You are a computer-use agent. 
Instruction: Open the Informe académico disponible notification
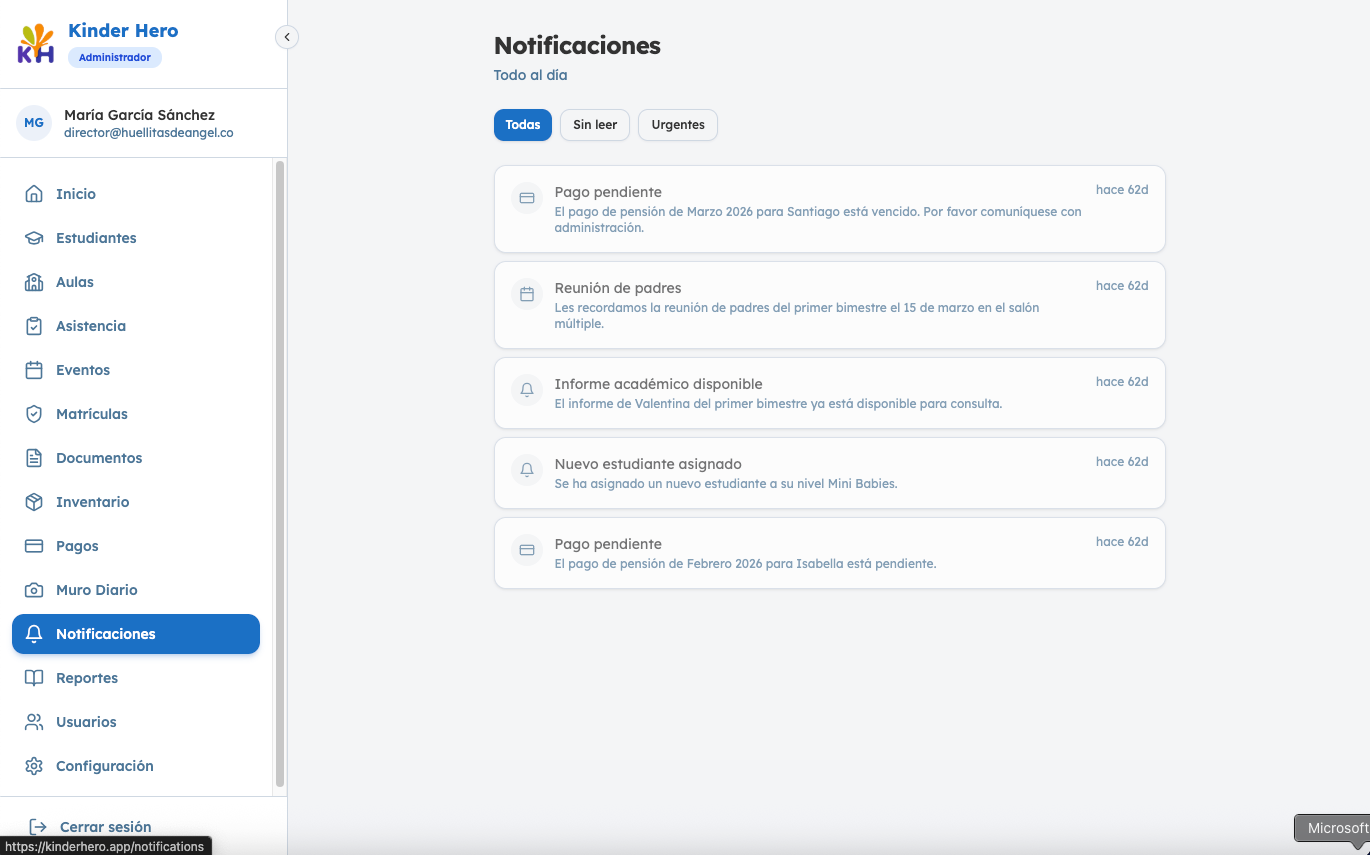[x=830, y=393]
